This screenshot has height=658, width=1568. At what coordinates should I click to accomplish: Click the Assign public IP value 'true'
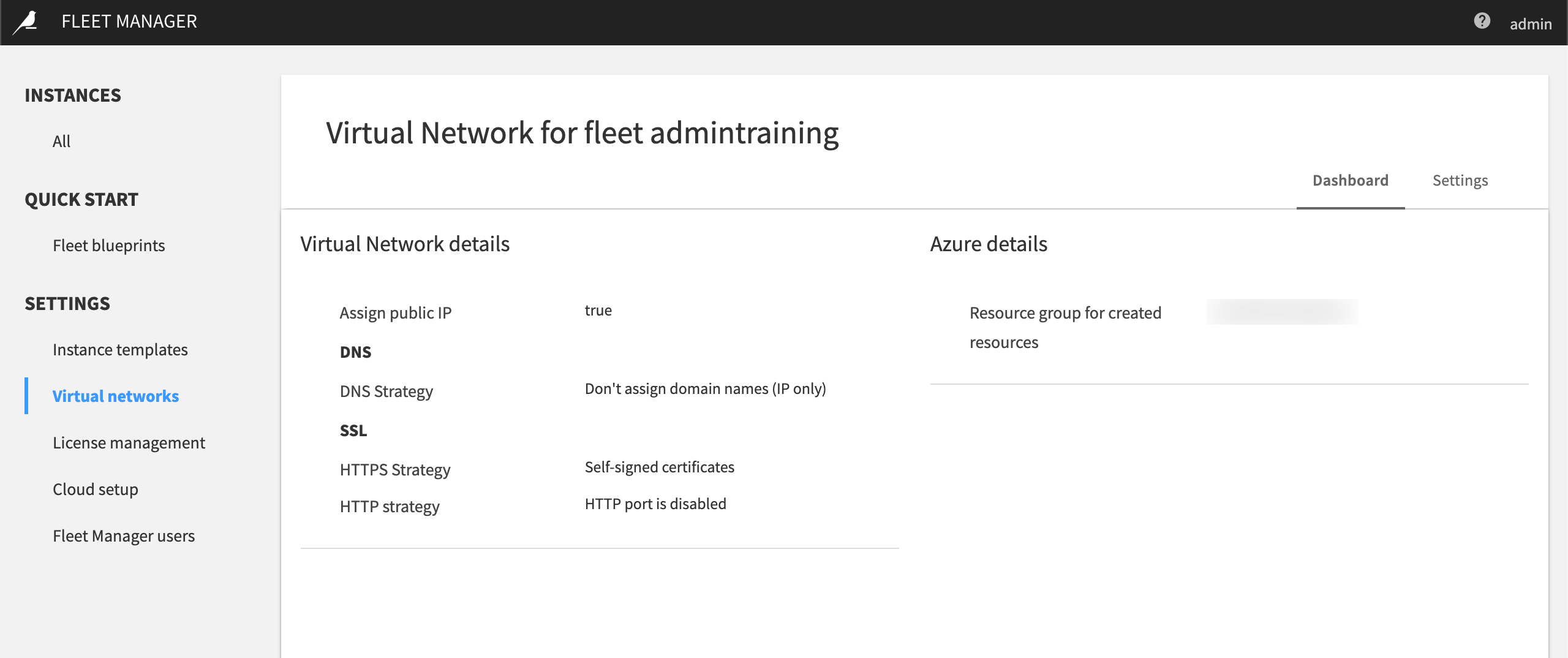[x=598, y=310]
